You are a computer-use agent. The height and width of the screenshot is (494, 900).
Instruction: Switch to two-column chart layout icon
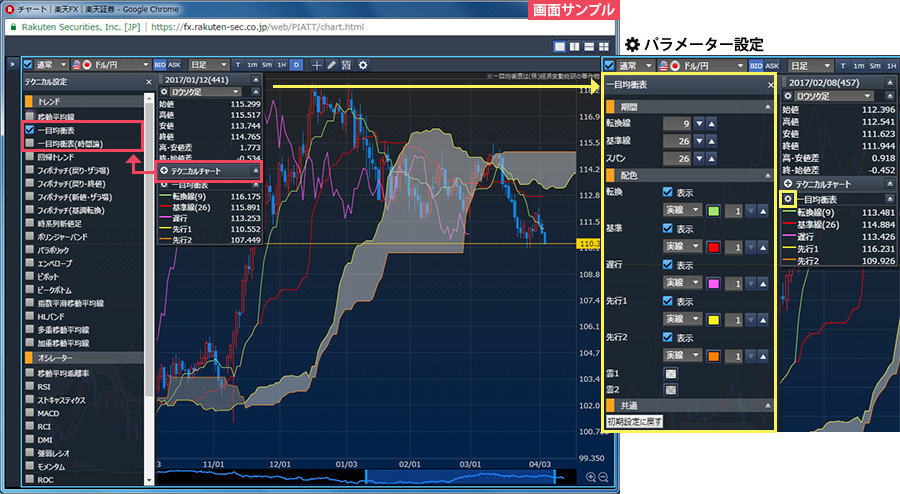point(575,46)
